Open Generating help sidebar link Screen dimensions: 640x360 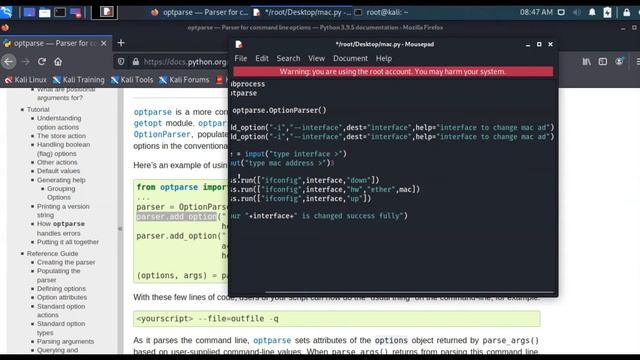(x=61, y=180)
